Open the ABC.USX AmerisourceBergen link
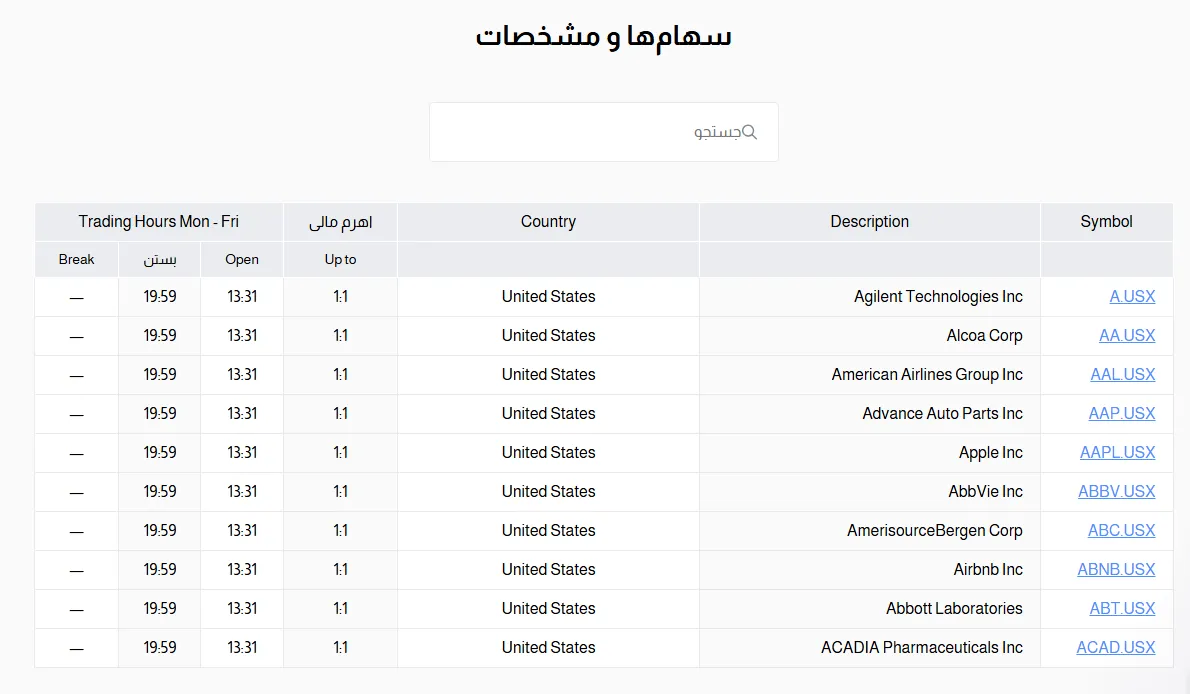Image resolution: width=1190 pixels, height=694 pixels. tap(1121, 530)
